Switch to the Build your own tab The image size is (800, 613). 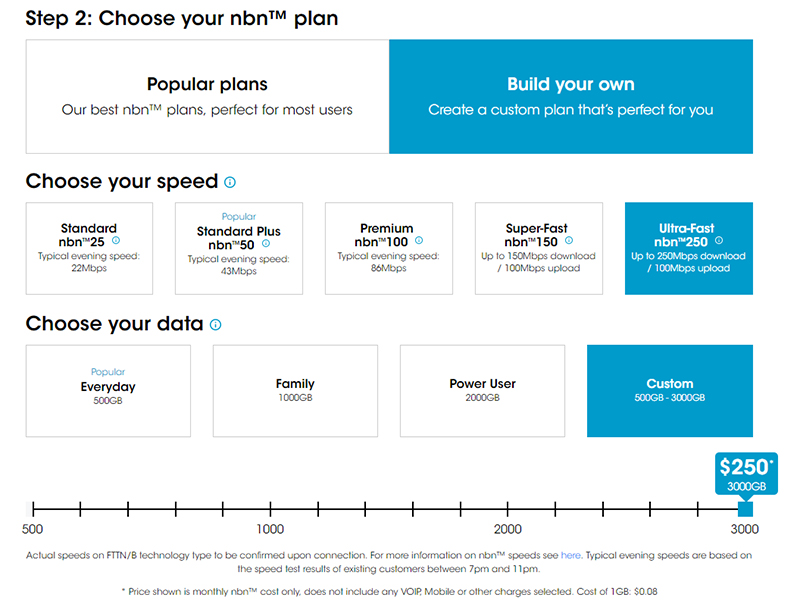[x=571, y=96]
